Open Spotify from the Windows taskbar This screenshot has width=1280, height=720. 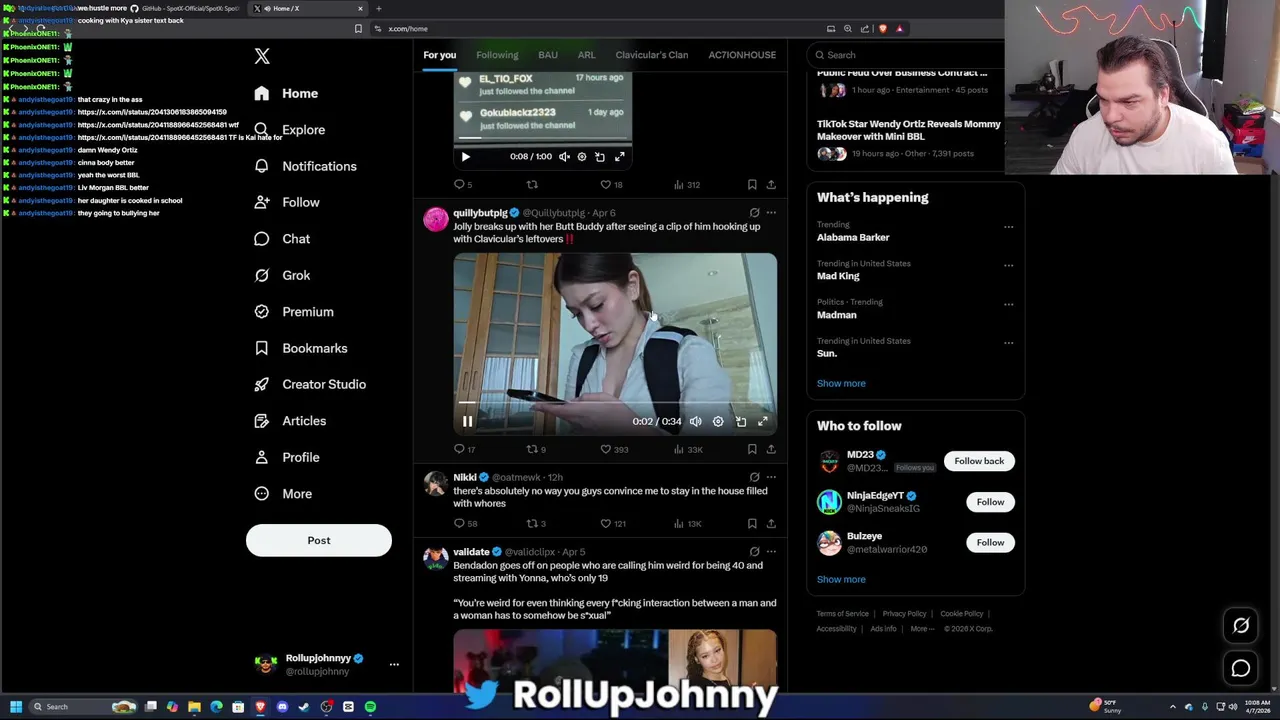(370, 707)
